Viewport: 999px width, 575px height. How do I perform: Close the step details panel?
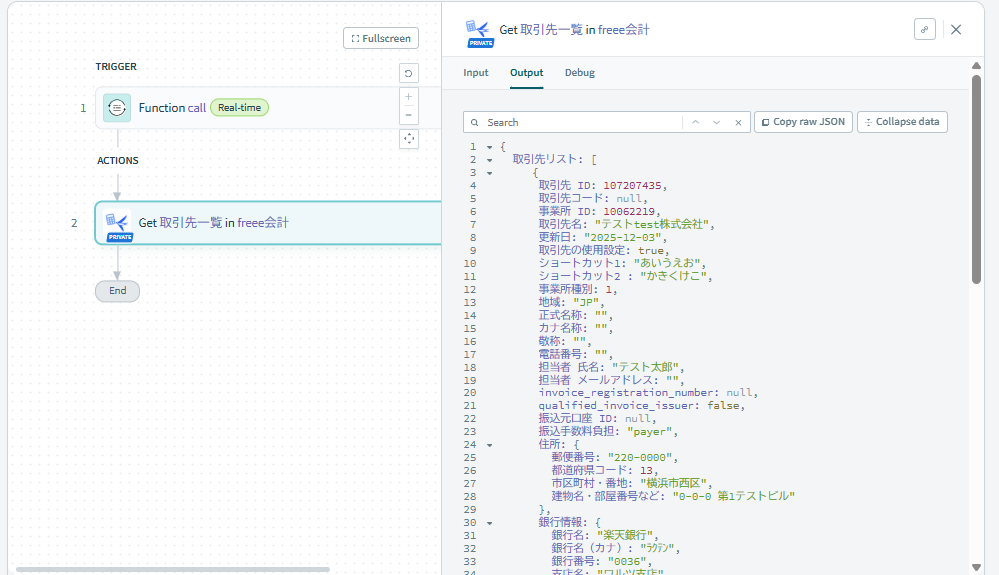pos(956,29)
